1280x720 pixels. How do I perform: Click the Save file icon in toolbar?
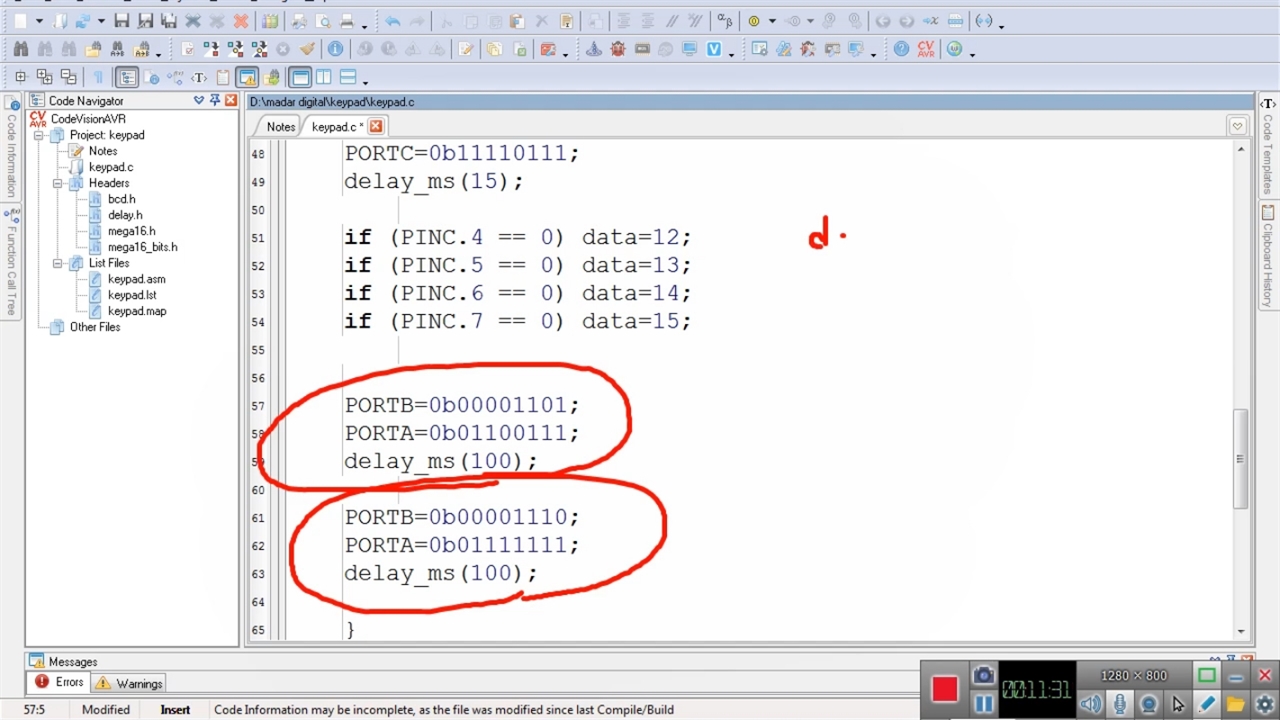pos(121,21)
